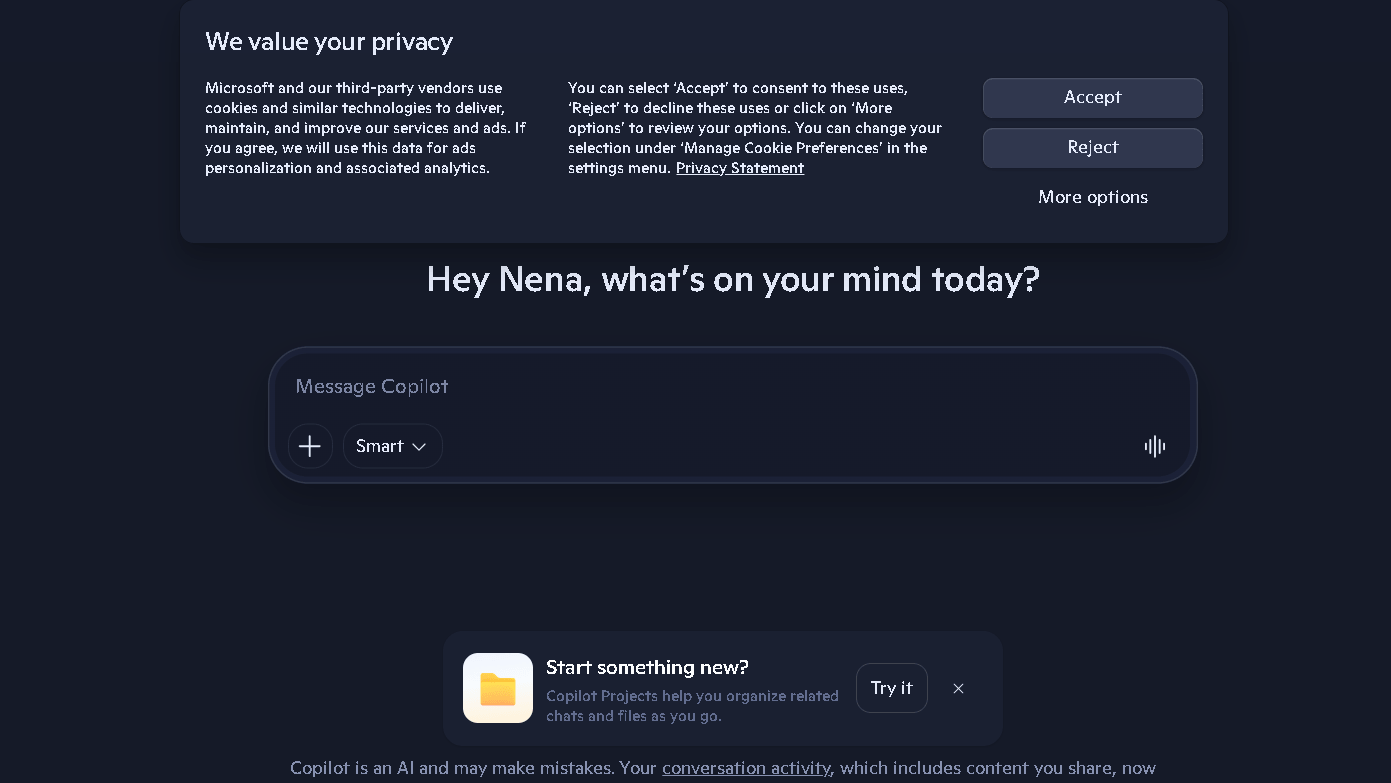Expand the Smart mode dropdown

pyautogui.click(x=392, y=446)
